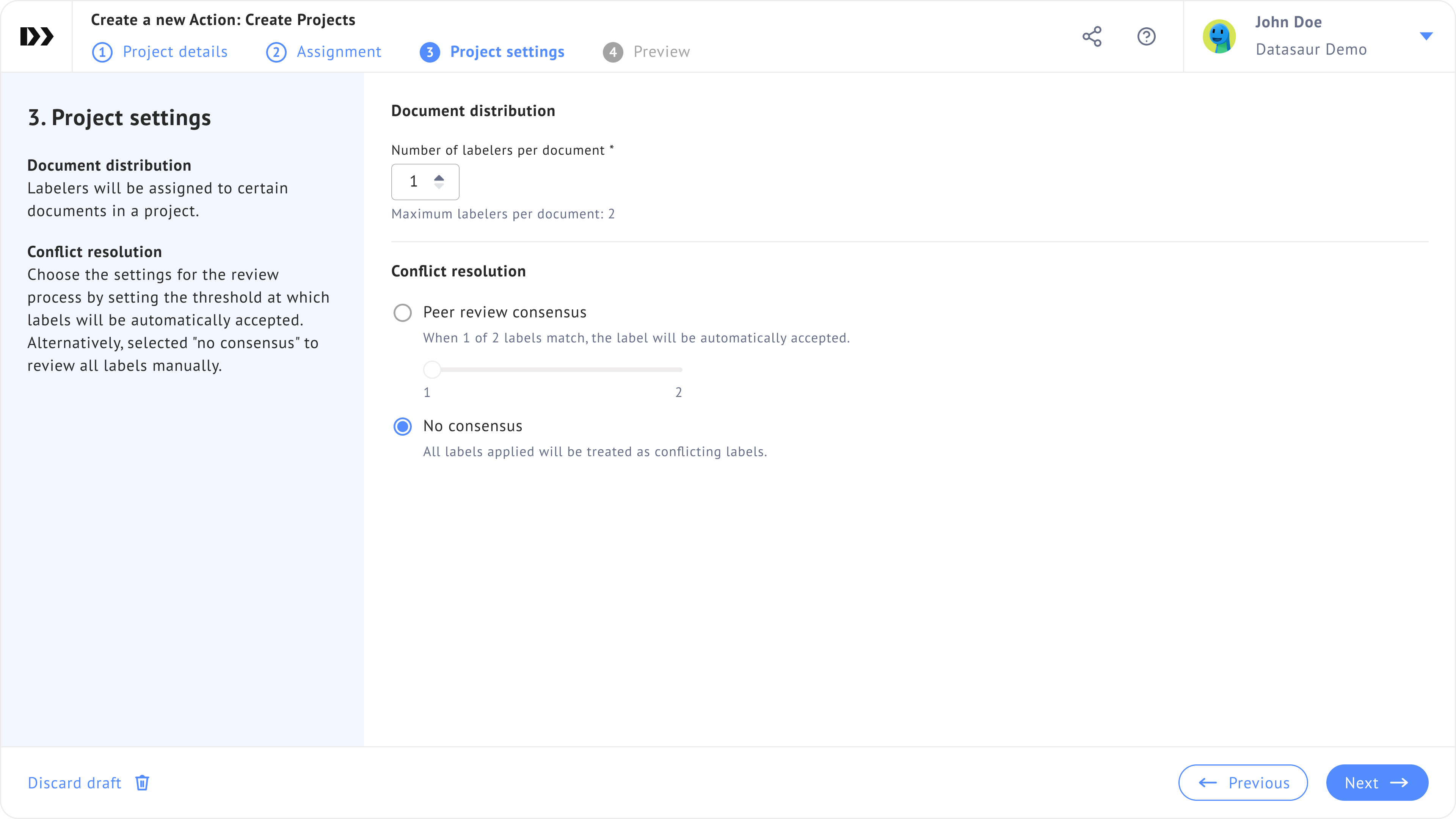Go to Project details step tab
1456x819 pixels.
click(x=175, y=52)
